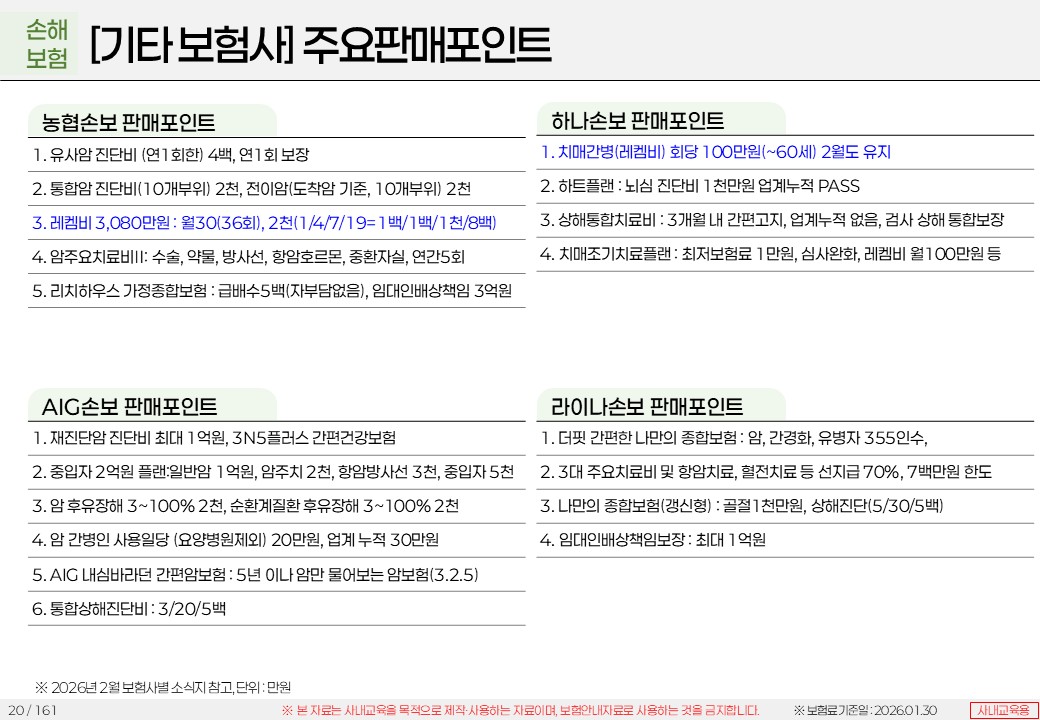The width and height of the screenshot is (1040, 720).
Task: Click the blue 치매간병(레켐비) 회당 100만원 line
Action: (715, 152)
